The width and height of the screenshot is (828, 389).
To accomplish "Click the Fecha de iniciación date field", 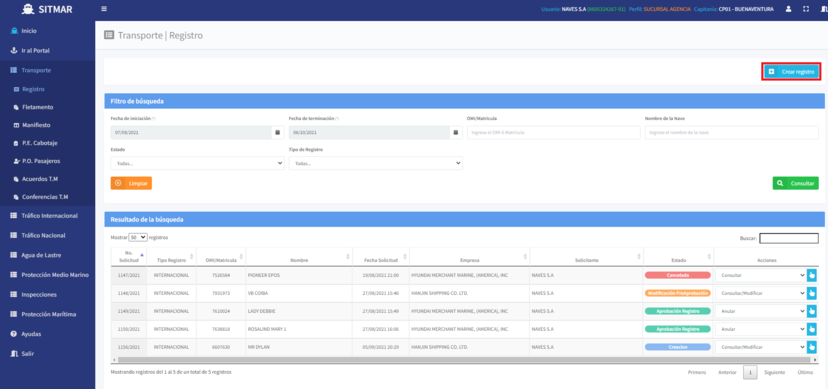I will (x=191, y=132).
